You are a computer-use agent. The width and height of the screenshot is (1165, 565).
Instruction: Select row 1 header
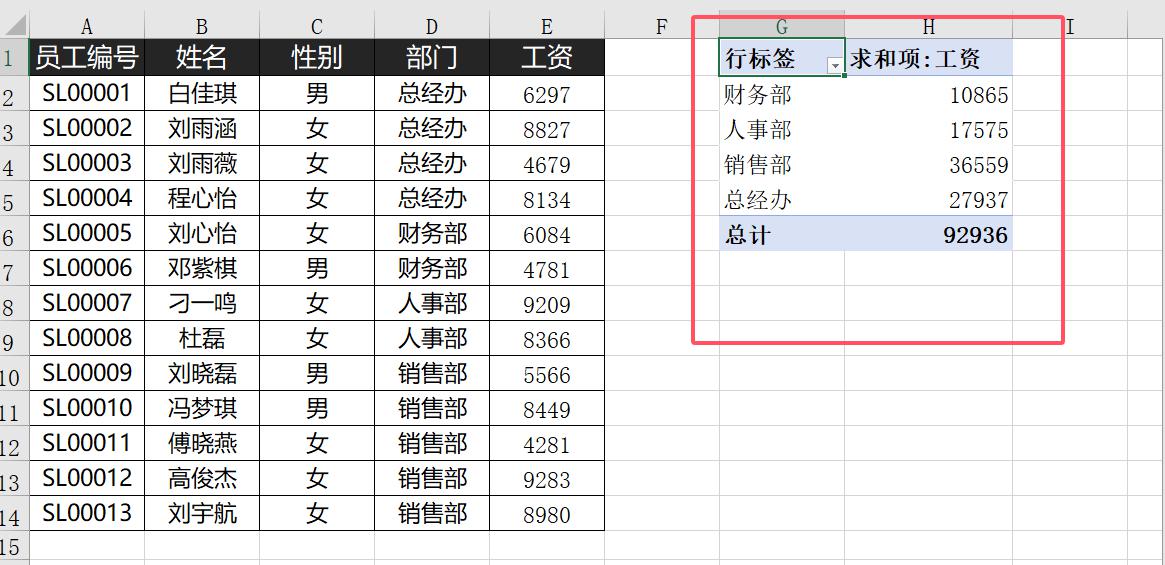coord(14,57)
